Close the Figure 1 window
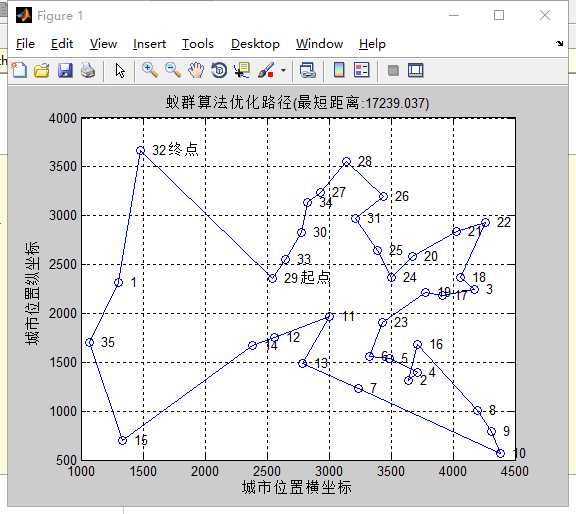 tap(544, 15)
